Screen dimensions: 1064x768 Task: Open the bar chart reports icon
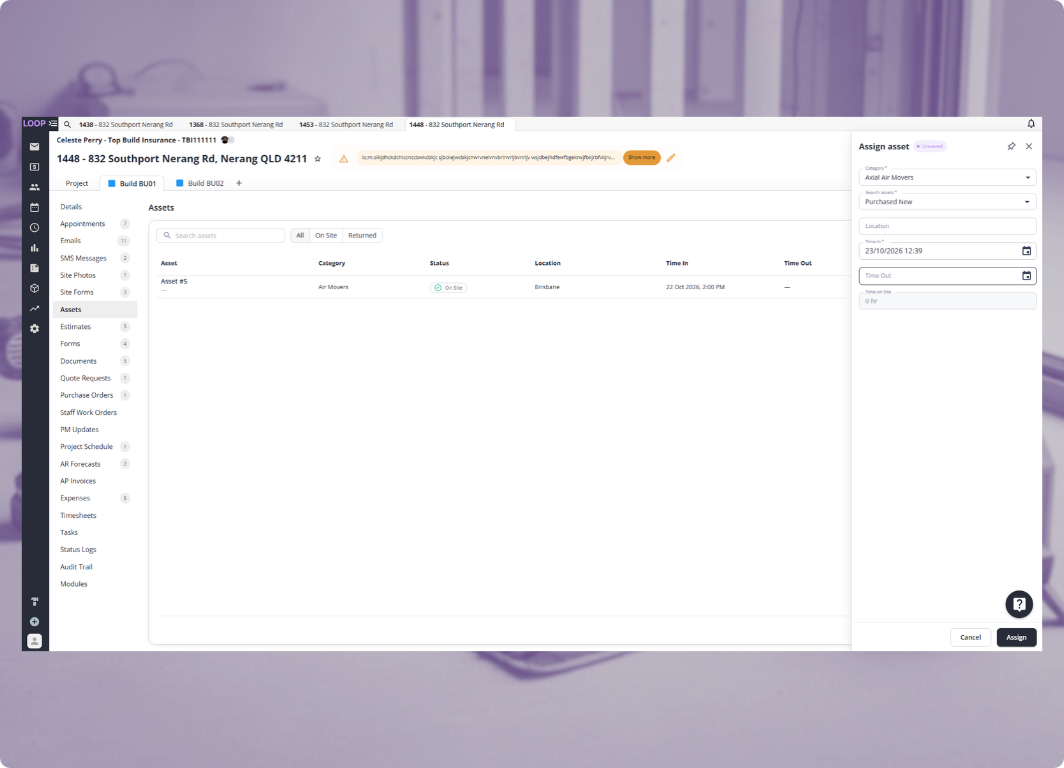pyautogui.click(x=35, y=248)
